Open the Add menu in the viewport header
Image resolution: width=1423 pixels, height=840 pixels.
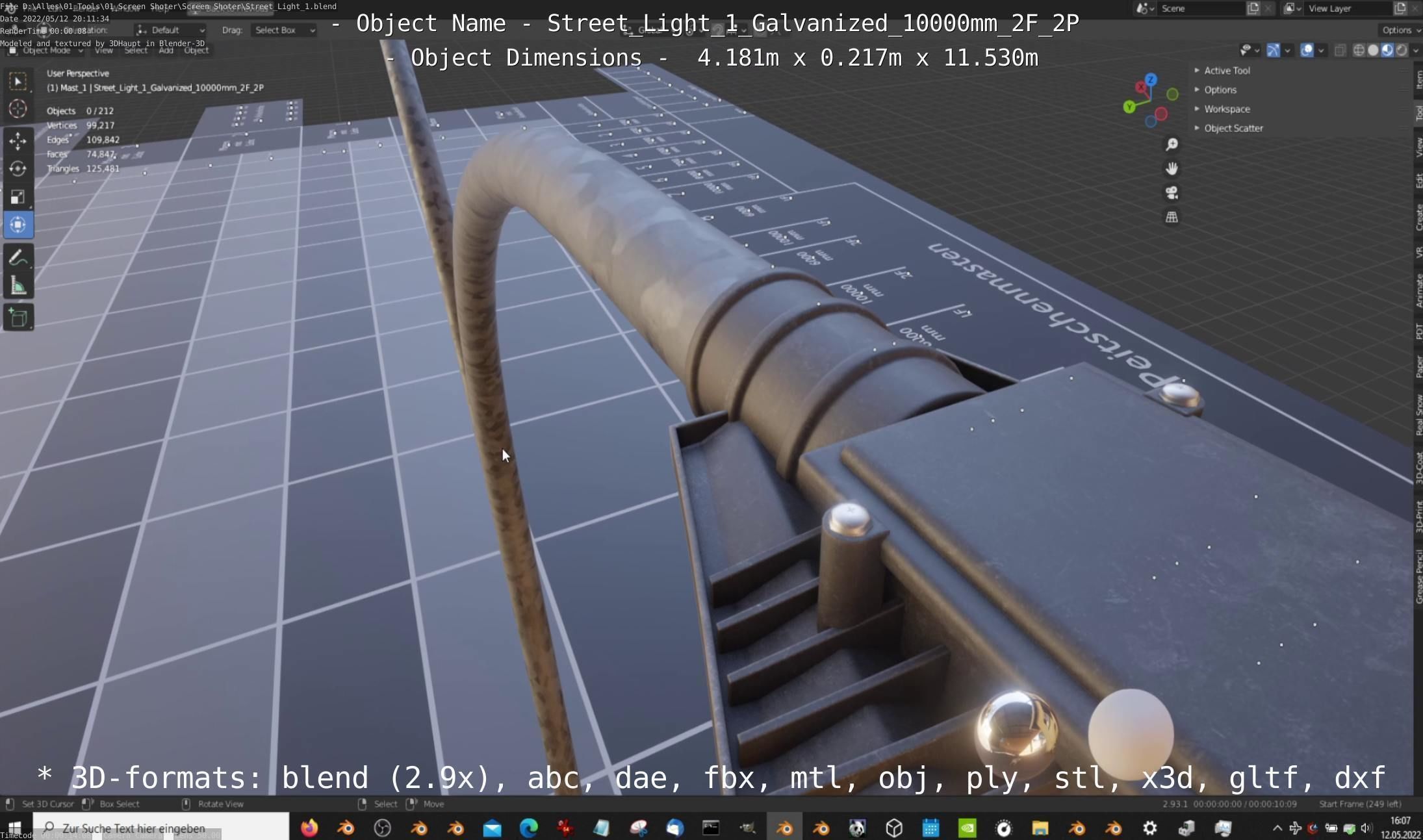point(166,50)
